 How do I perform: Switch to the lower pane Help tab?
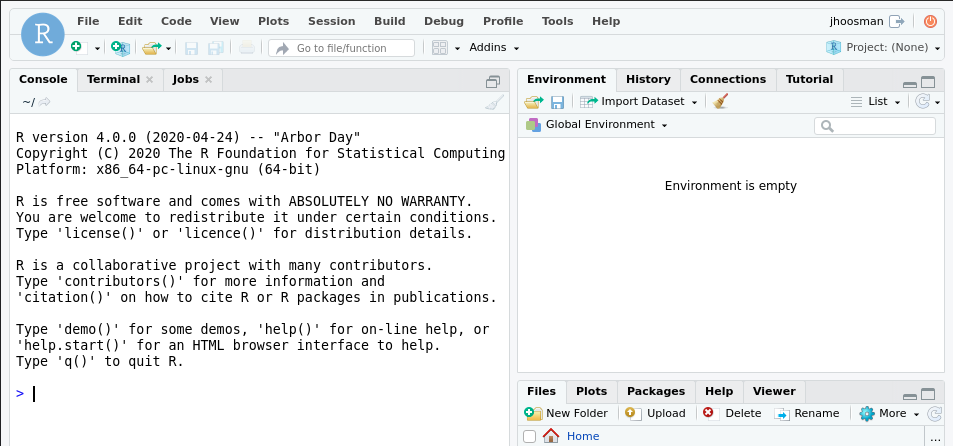tap(719, 391)
